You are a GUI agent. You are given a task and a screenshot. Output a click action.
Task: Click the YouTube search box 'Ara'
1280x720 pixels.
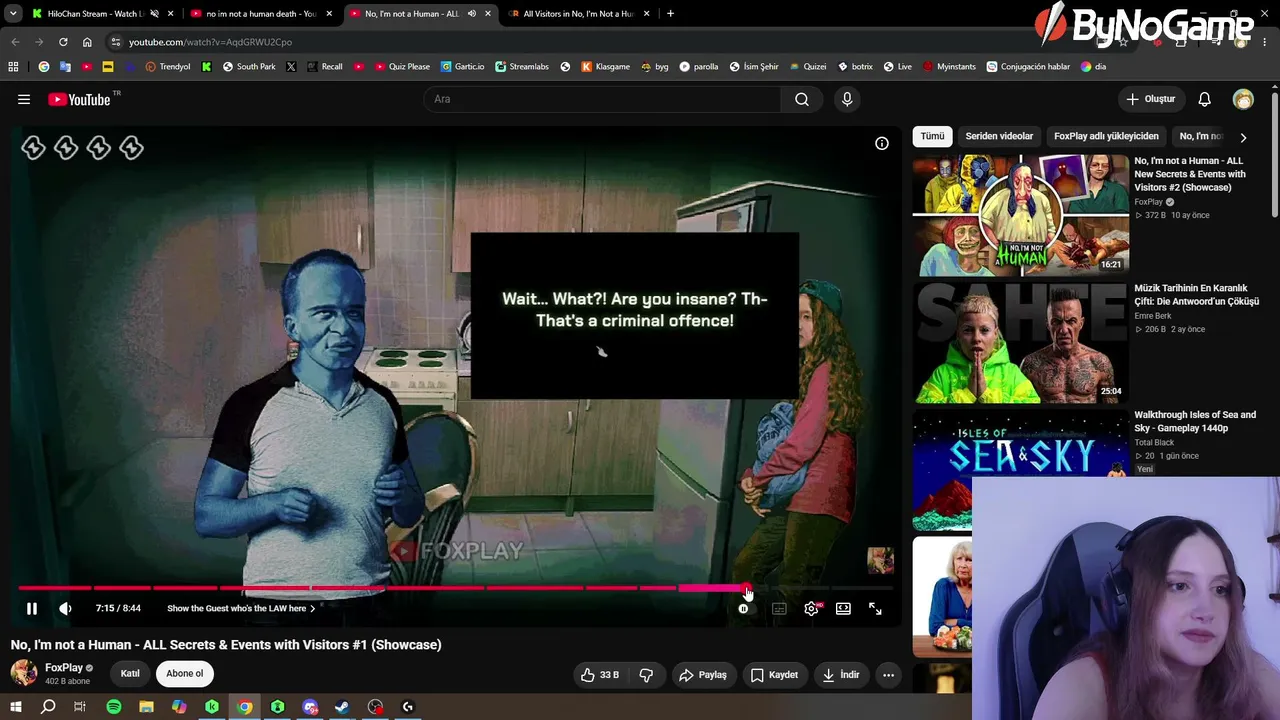[603, 99]
